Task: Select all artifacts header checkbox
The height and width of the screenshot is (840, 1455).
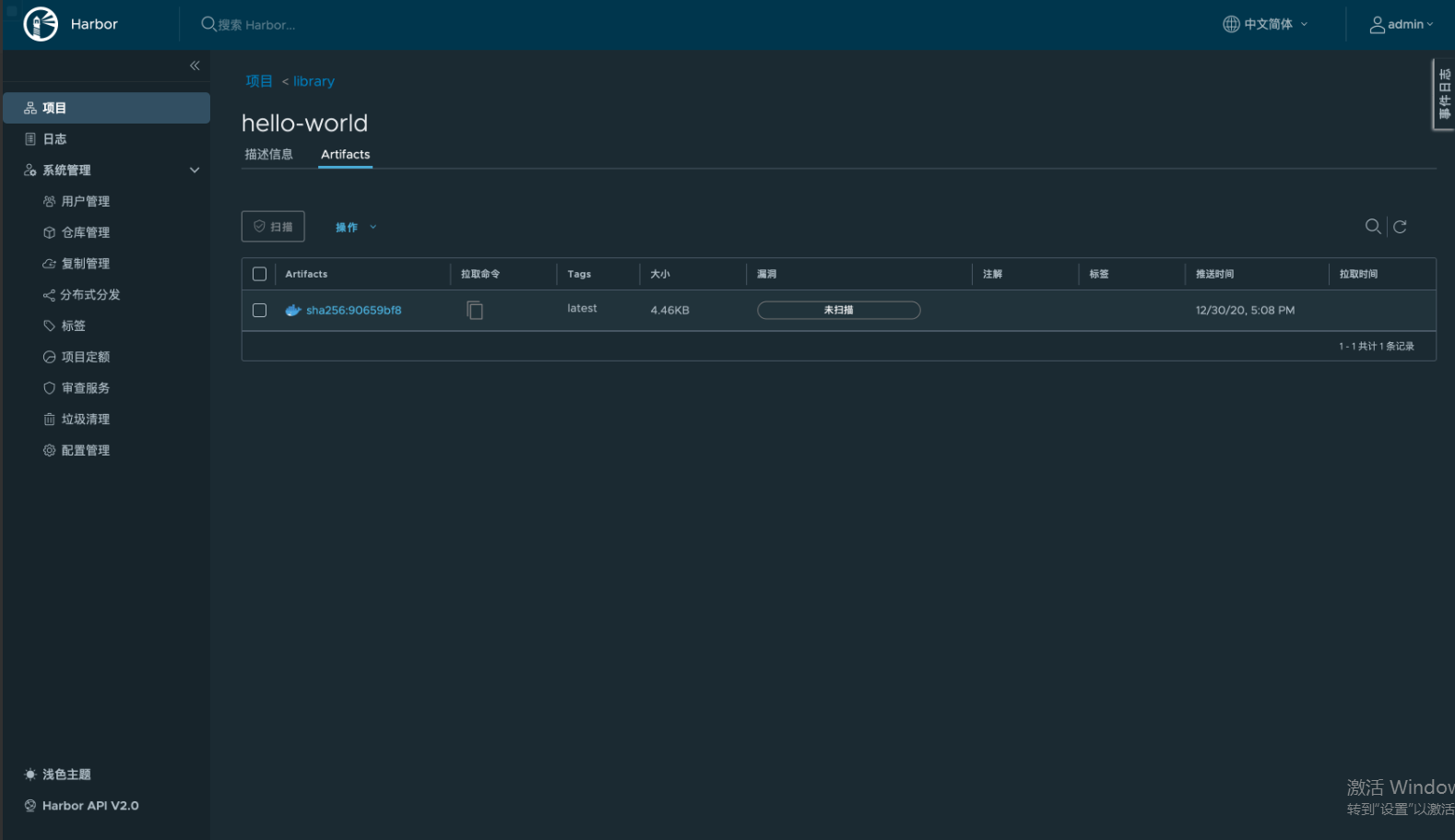Action: tap(259, 274)
